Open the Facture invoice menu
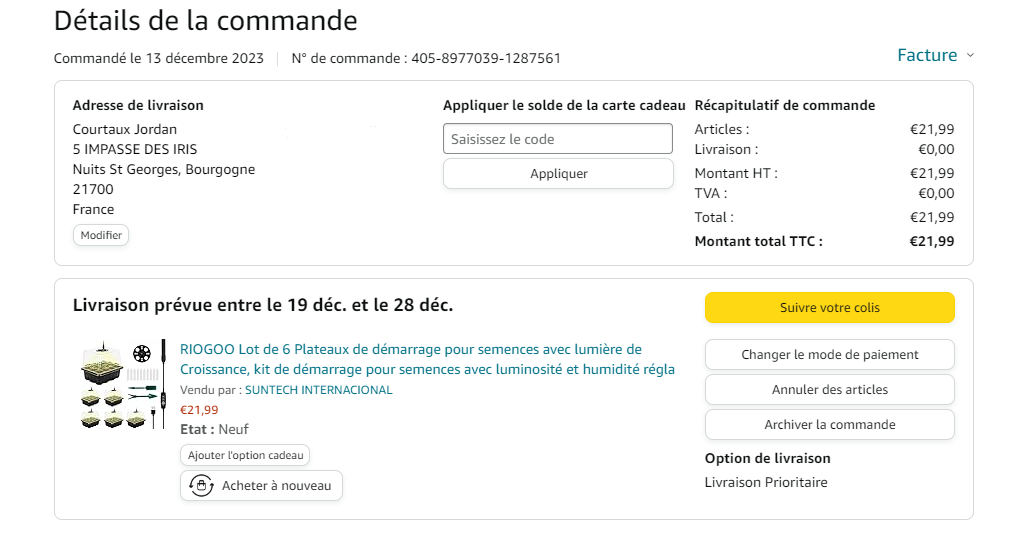The image size is (1012, 536). (927, 55)
